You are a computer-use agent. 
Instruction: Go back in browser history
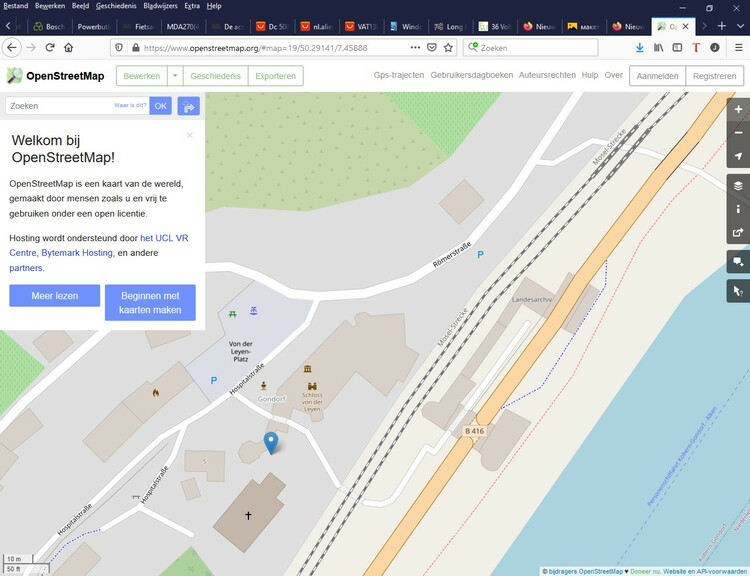pos(12,47)
